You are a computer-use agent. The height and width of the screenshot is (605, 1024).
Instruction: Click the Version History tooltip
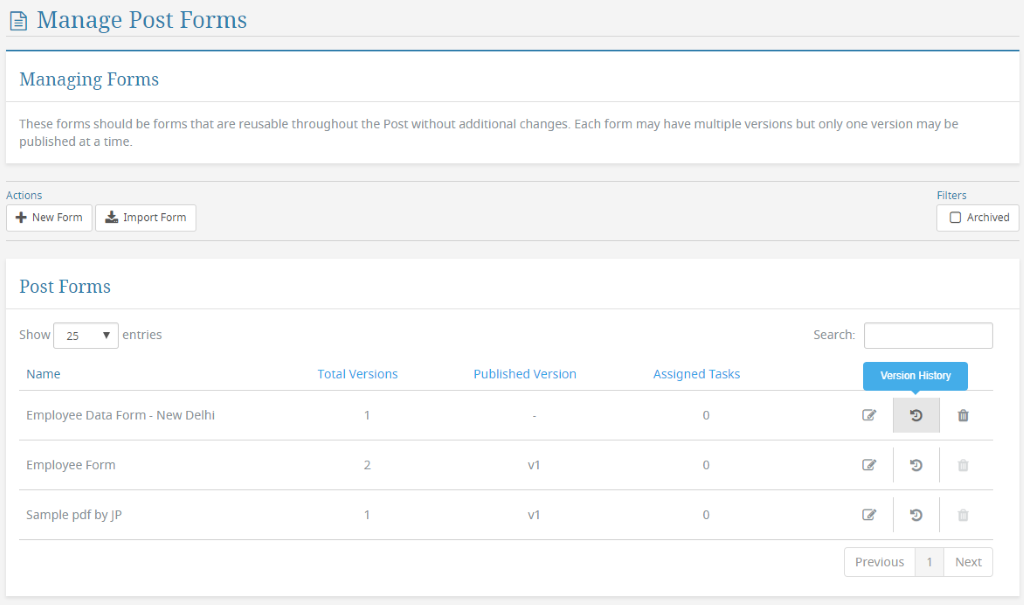(915, 376)
